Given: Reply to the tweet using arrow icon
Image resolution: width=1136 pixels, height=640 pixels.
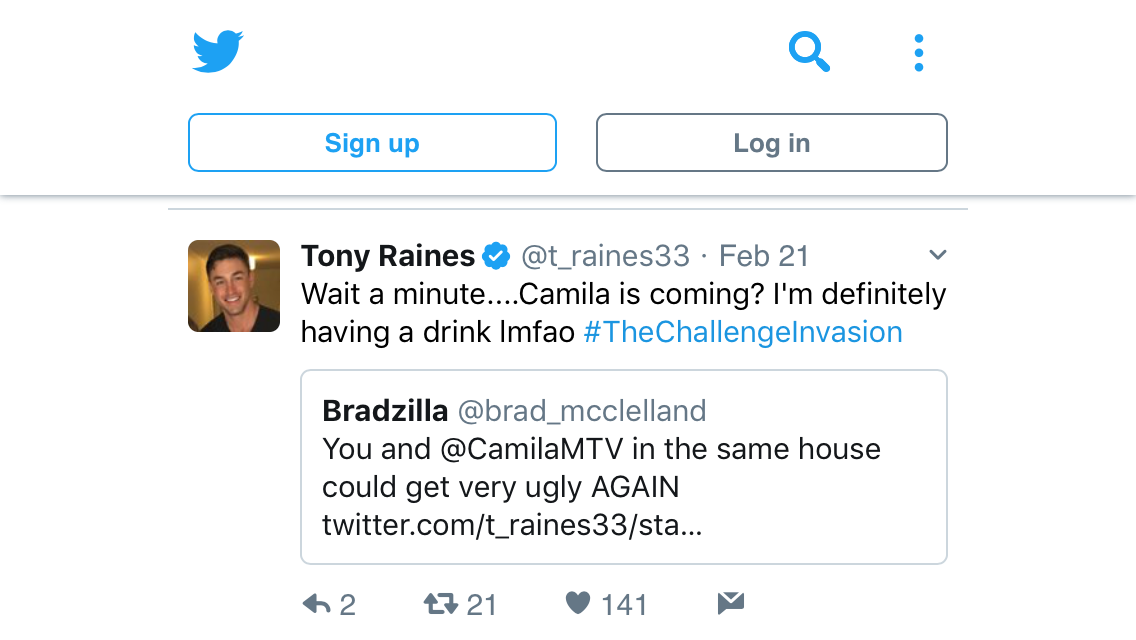Looking at the screenshot, I should click(x=317, y=603).
